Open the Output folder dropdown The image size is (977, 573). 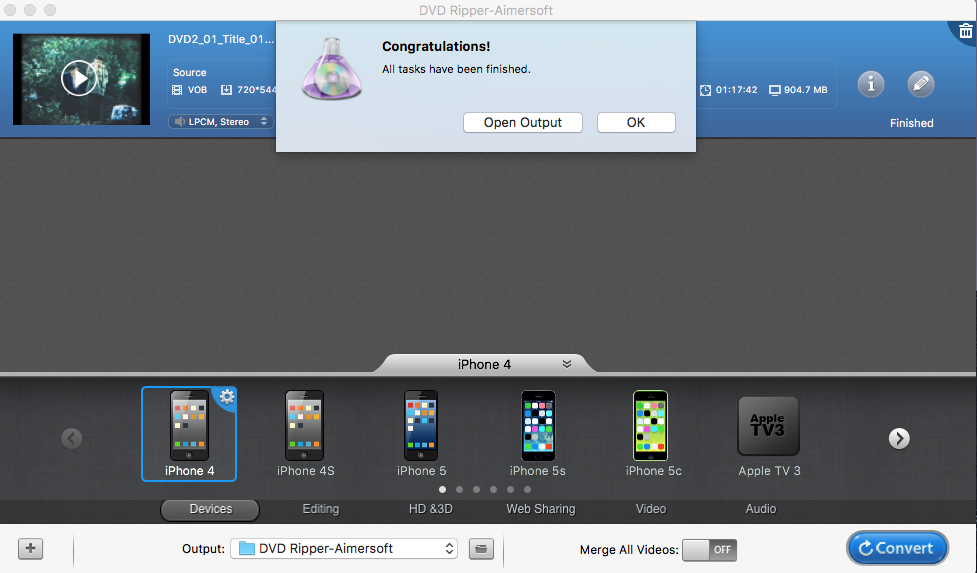[x=344, y=549]
